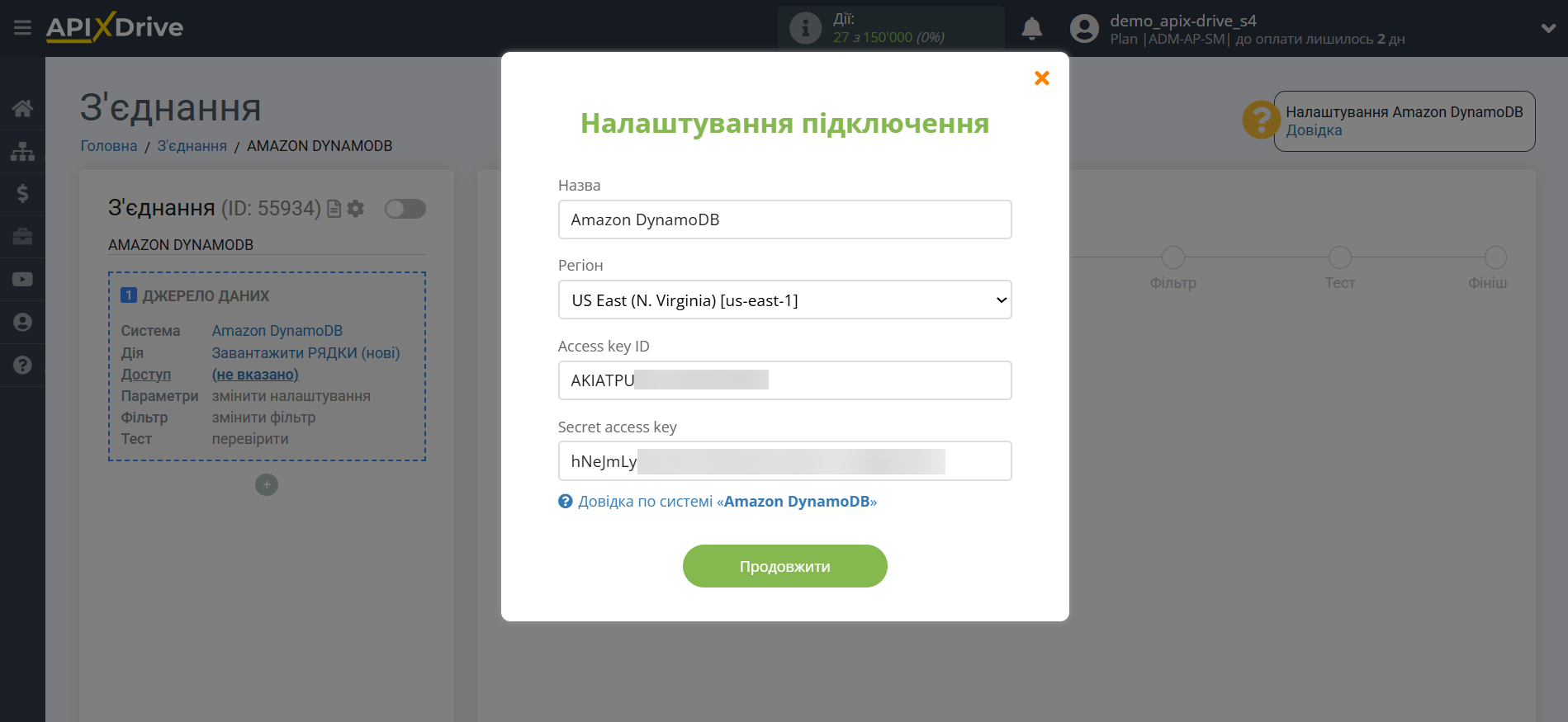This screenshot has height=722, width=1568.
Task: Close the connection settings dialog
Action: point(1041,78)
